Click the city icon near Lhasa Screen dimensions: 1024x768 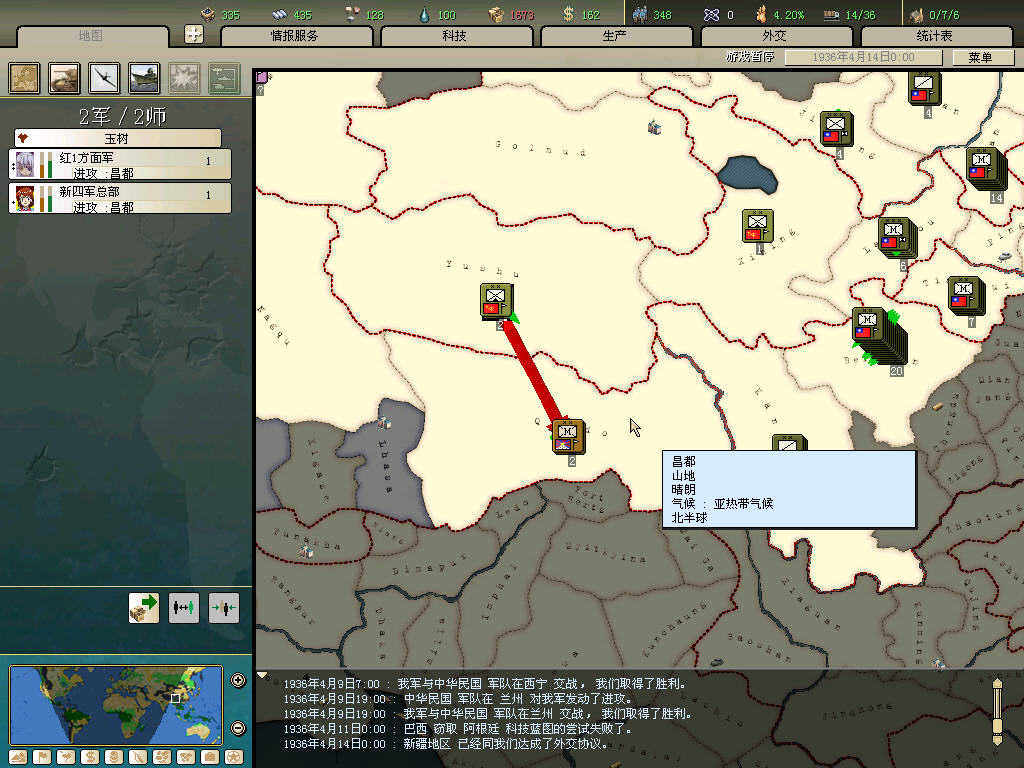(385, 423)
